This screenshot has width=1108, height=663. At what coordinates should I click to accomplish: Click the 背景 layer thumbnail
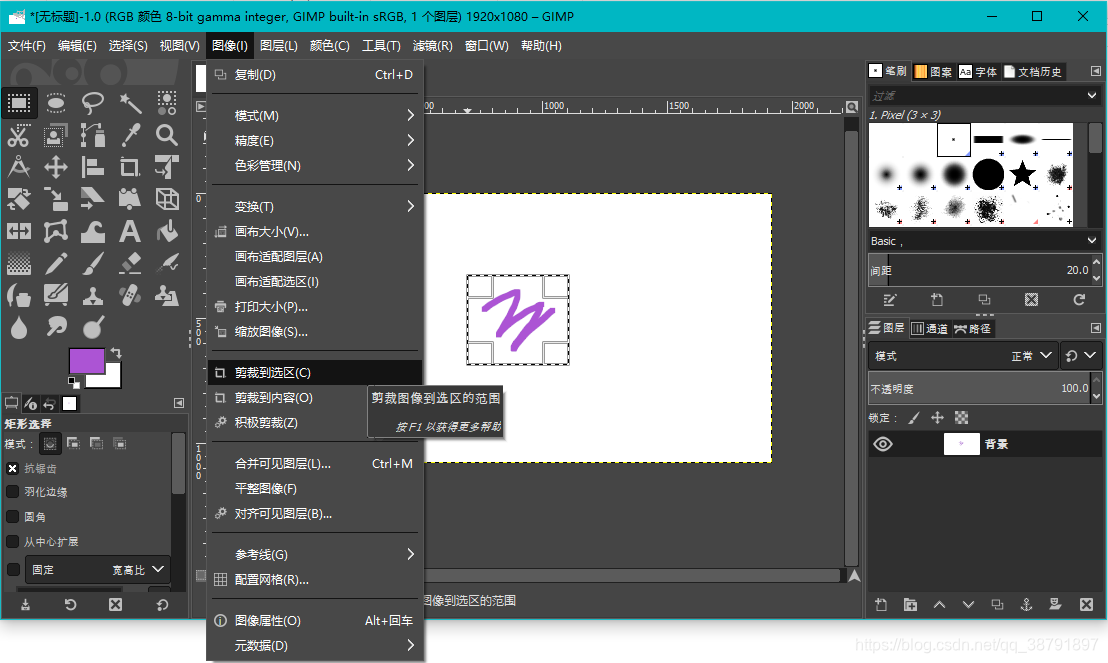(961, 444)
